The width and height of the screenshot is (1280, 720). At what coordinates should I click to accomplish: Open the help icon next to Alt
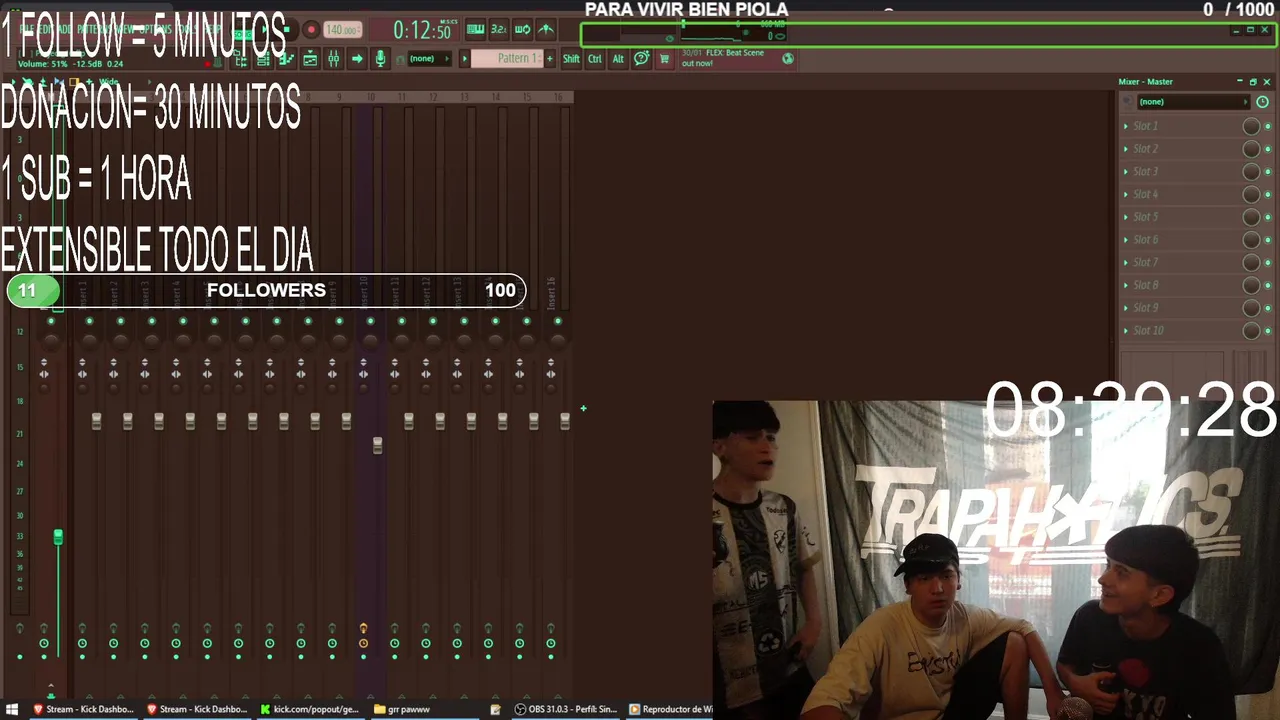pyautogui.click(x=642, y=59)
